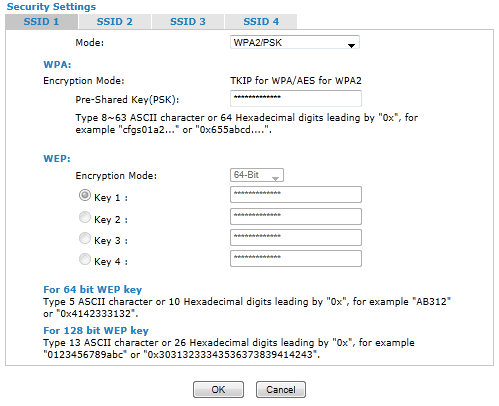Confirm settings with the OK button
This screenshot has width=499, height=406.
tap(218, 389)
